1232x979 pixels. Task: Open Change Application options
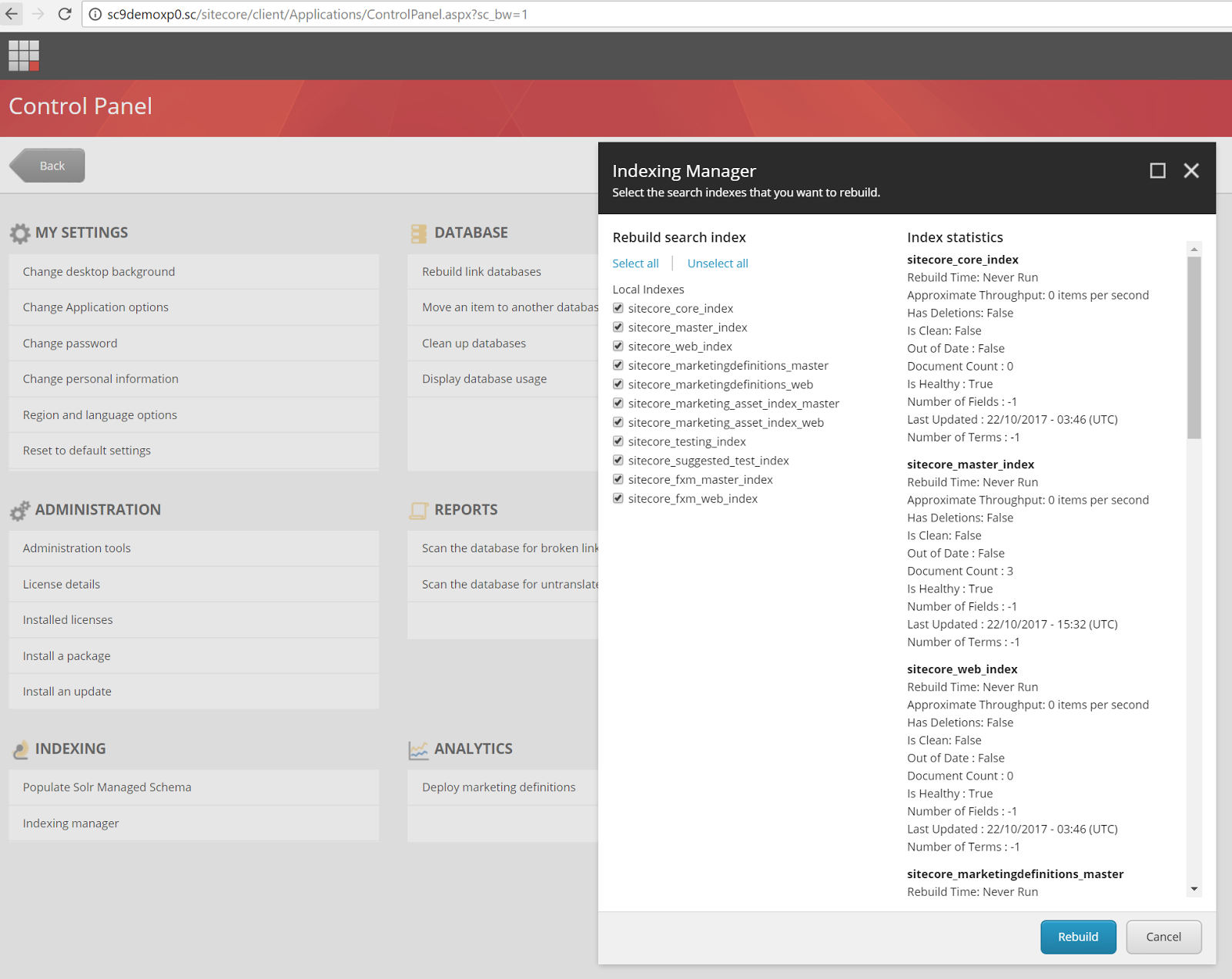click(x=194, y=307)
